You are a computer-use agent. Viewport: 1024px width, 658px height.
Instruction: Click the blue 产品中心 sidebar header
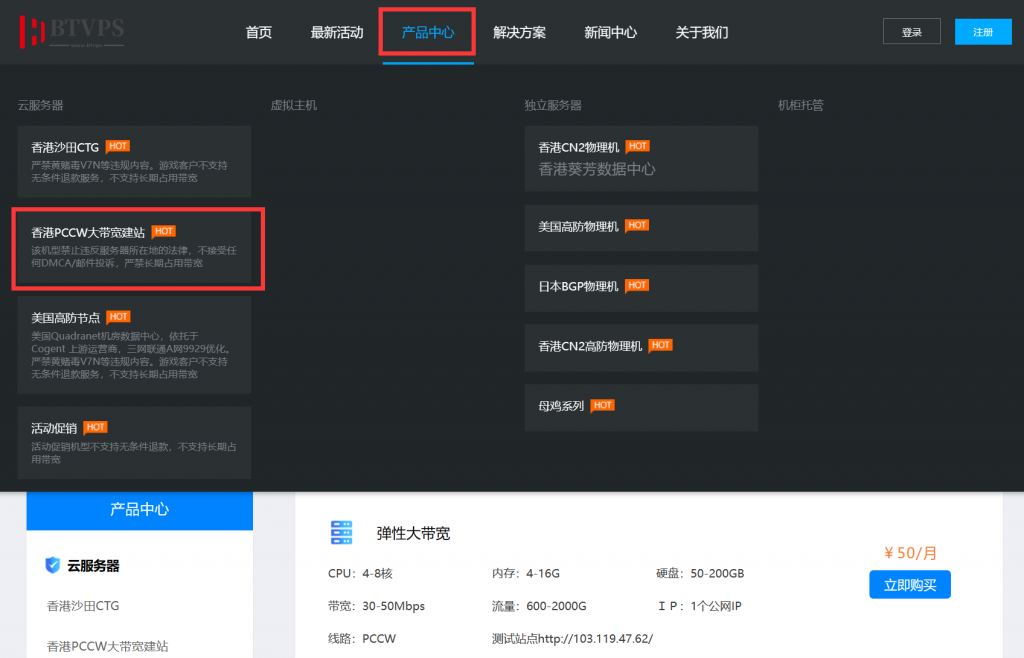(x=140, y=510)
